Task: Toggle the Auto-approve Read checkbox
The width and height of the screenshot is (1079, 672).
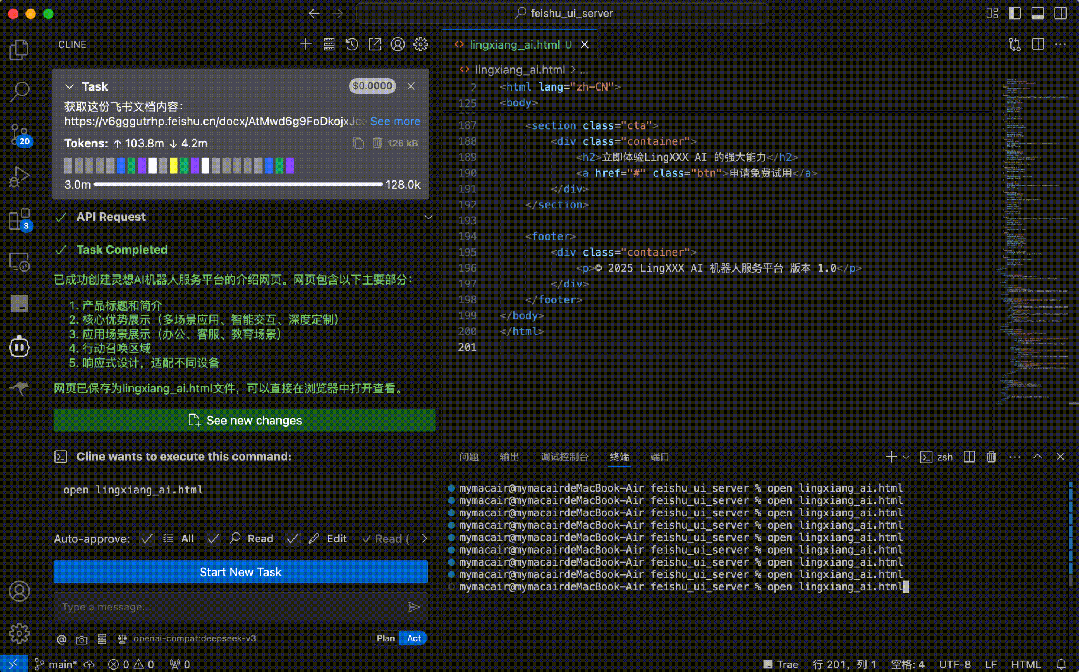Action: click(x=213, y=538)
